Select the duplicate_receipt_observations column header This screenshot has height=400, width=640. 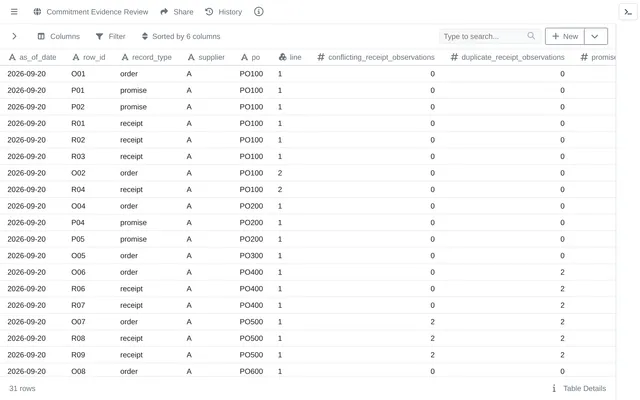[x=507, y=57]
